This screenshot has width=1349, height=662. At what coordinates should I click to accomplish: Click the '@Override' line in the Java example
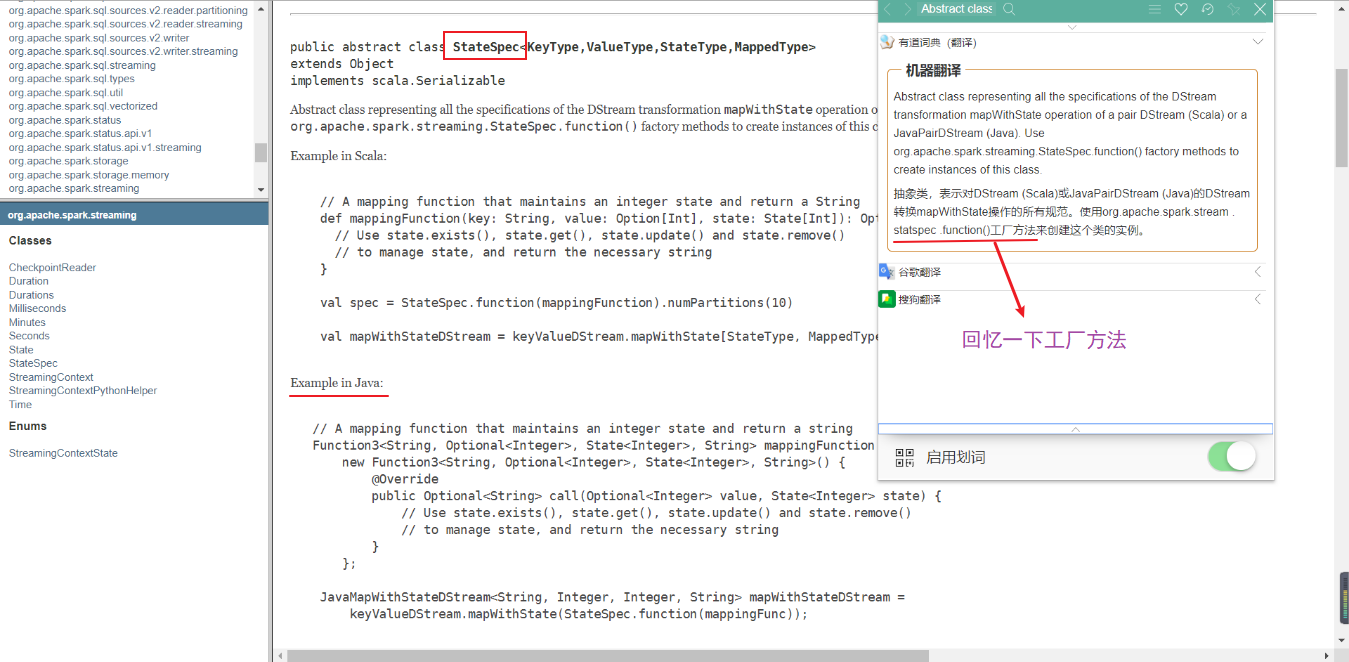pyautogui.click(x=405, y=479)
